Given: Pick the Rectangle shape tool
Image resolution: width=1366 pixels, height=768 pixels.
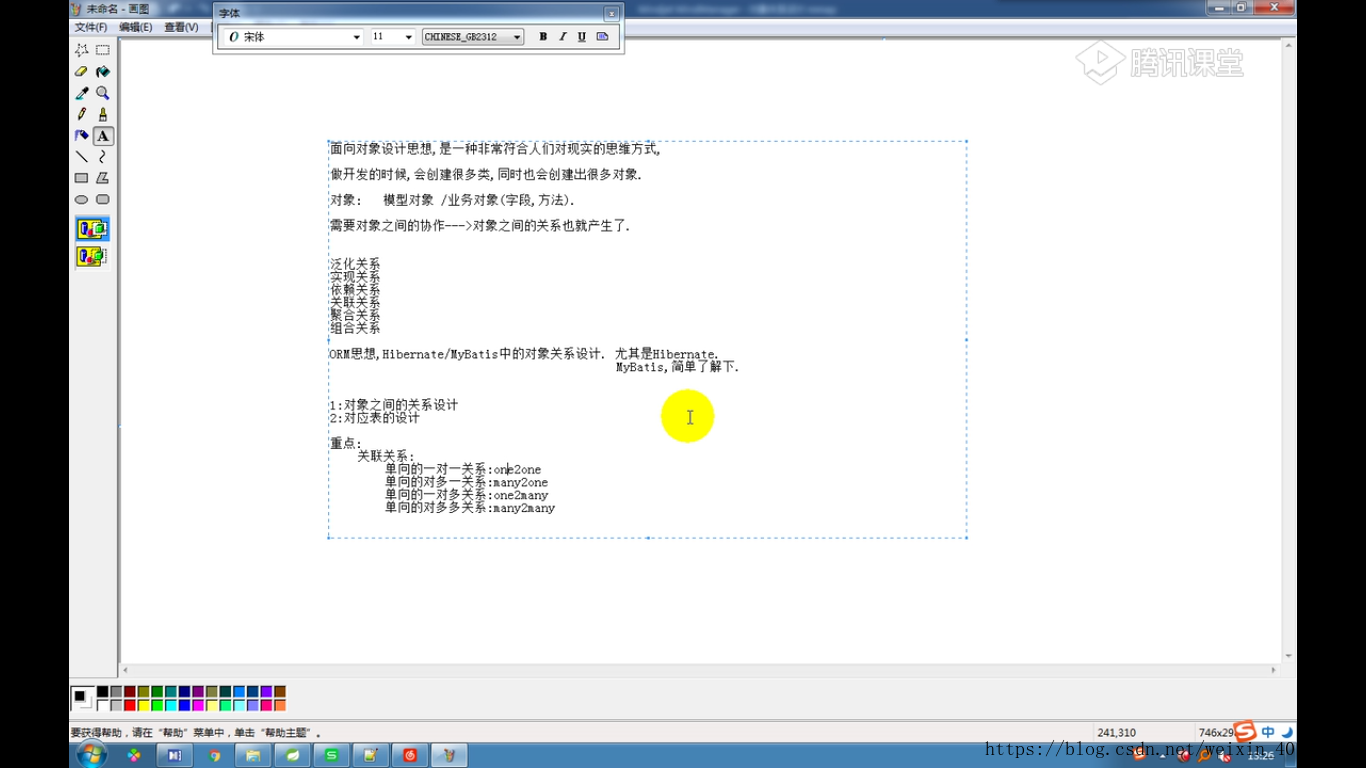Looking at the screenshot, I should (82, 178).
